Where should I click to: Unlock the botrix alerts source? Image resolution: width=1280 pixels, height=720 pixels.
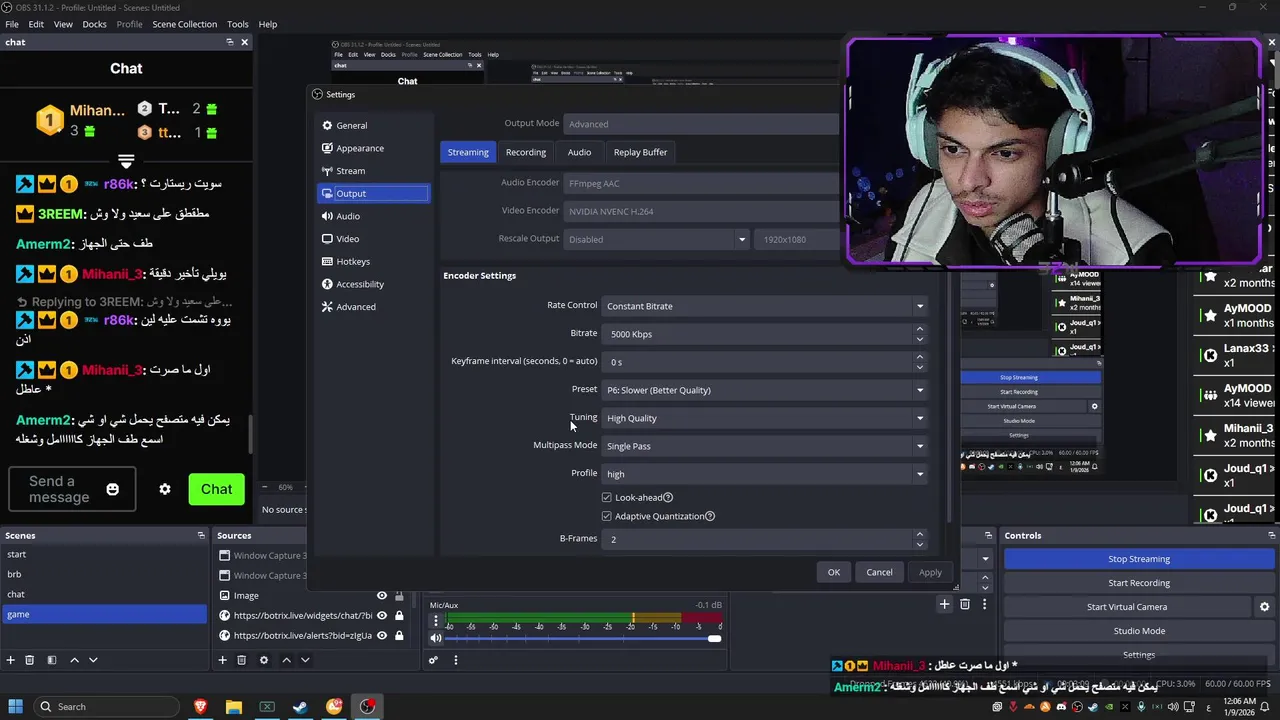(399, 635)
